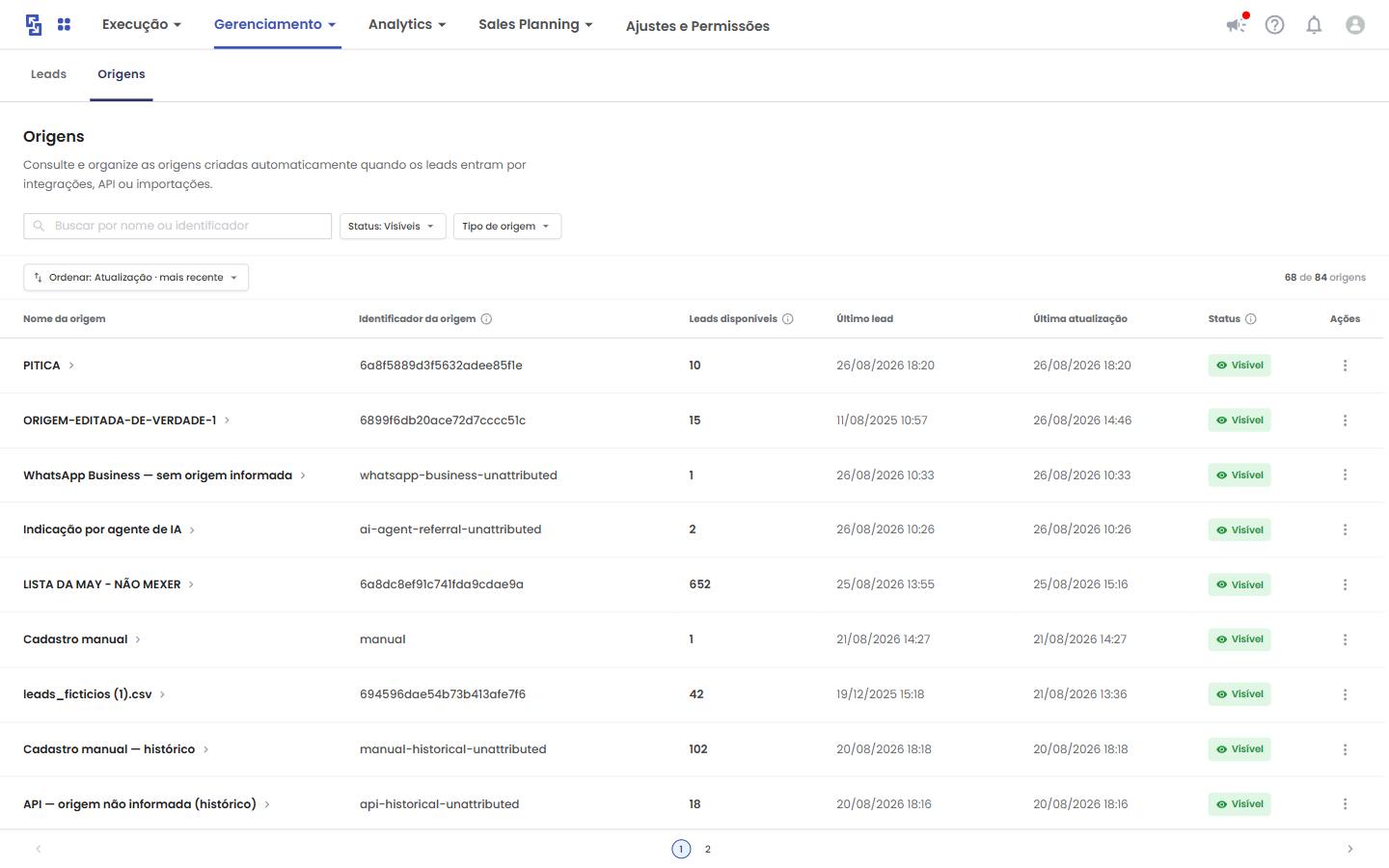Open leads_ficticios (1).csv origin
The width and height of the screenshot is (1389, 868).
point(88,694)
